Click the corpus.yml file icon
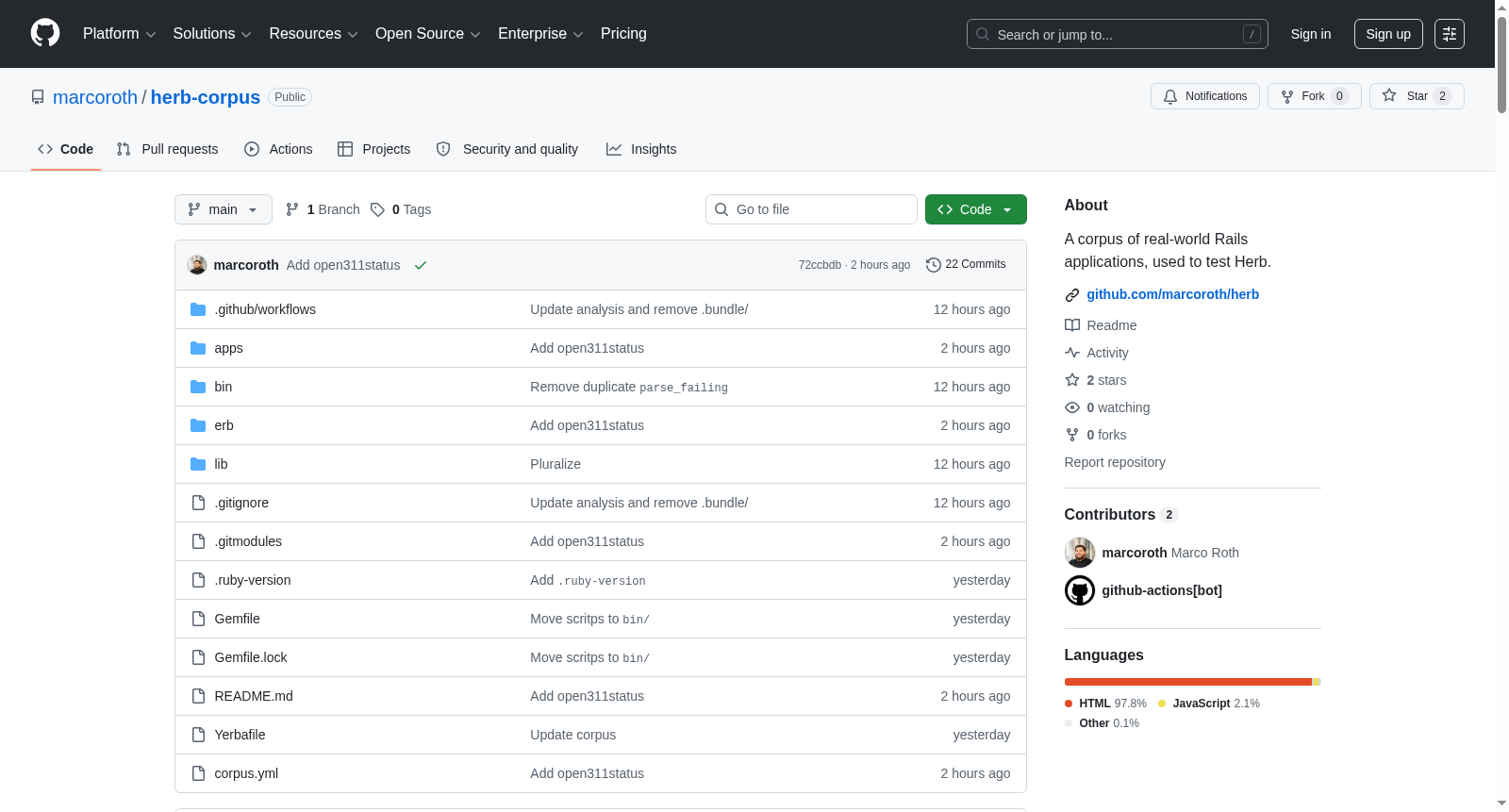This screenshot has width=1509, height=812. (x=198, y=773)
